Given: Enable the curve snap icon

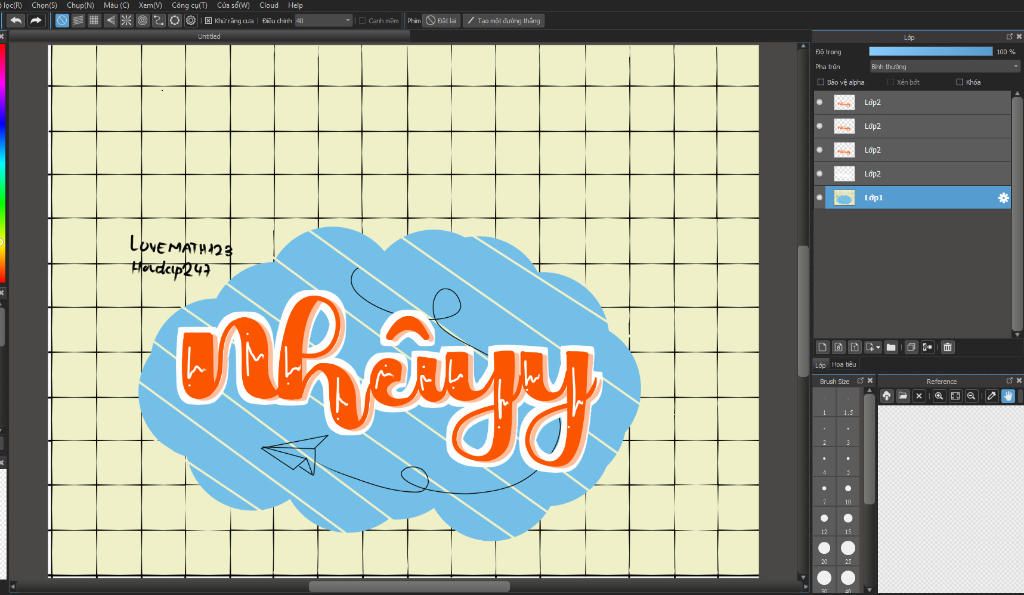Looking at the screenshot, I should pos(159,21).
